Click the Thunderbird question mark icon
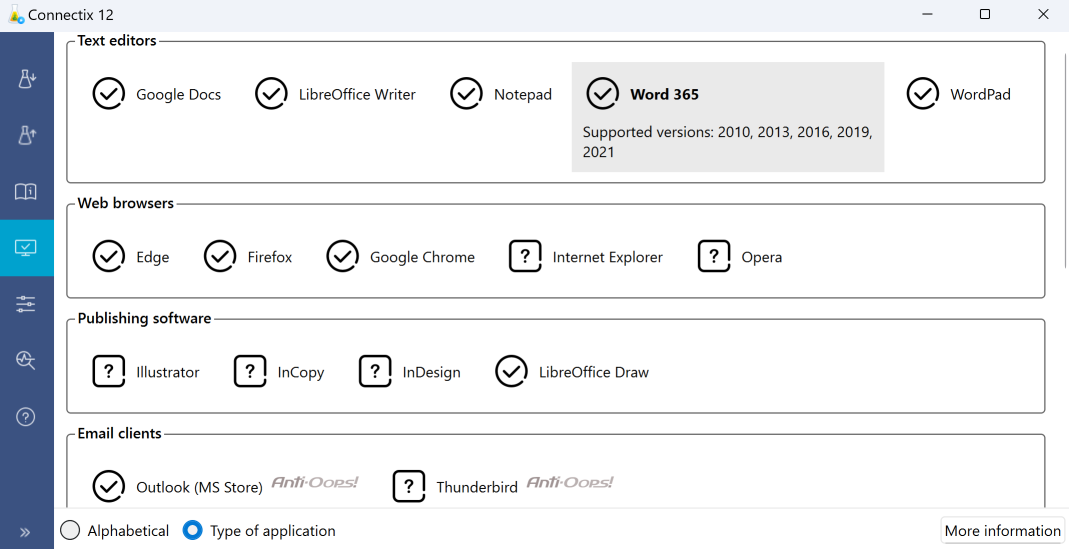Image resolution: width=1069 pixels, height=549 pixels. coord(409,487)
